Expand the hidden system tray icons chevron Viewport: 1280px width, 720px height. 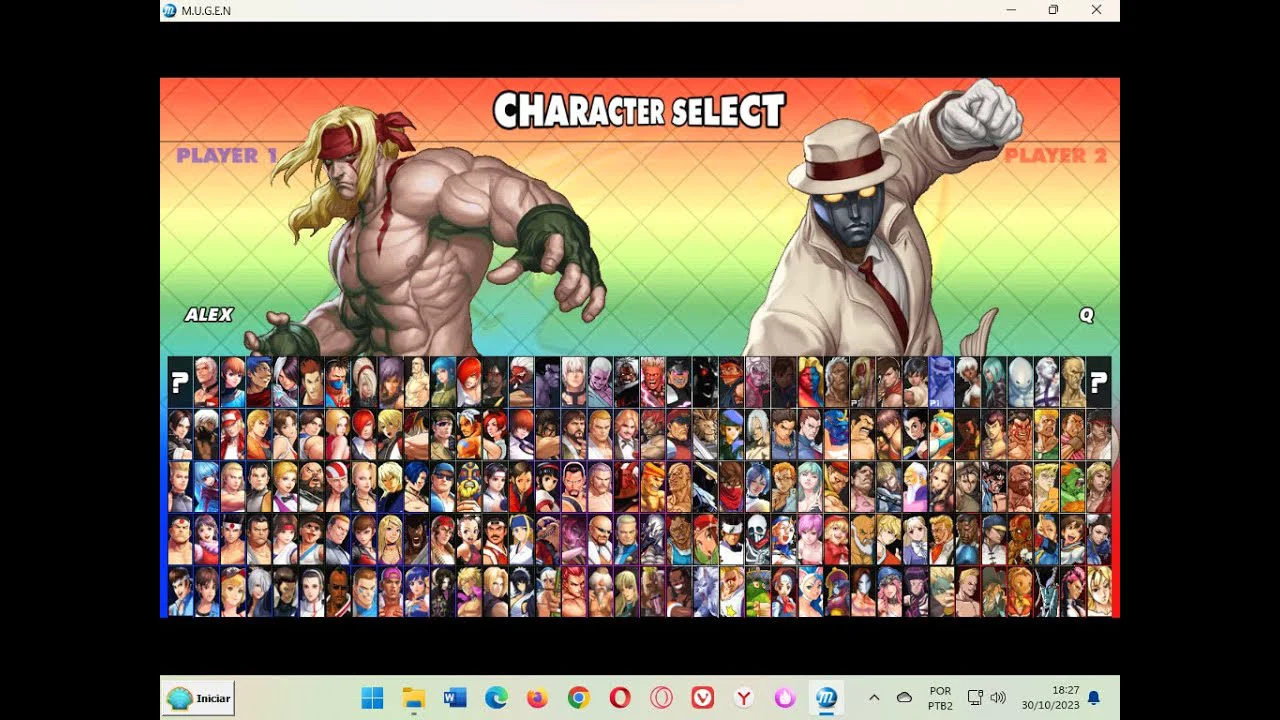tap(873, 697)
